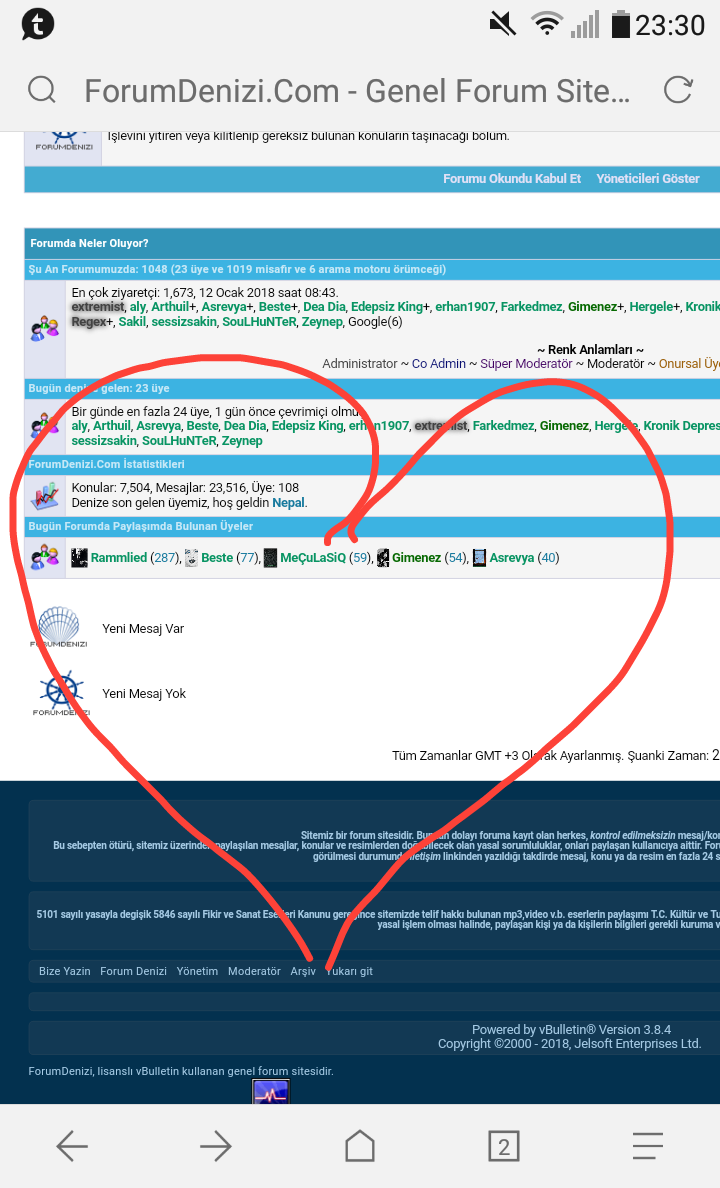Click today's posters group icon
Image resolution: width=720 pixels, height=1188 pixels.
[45, 558]
